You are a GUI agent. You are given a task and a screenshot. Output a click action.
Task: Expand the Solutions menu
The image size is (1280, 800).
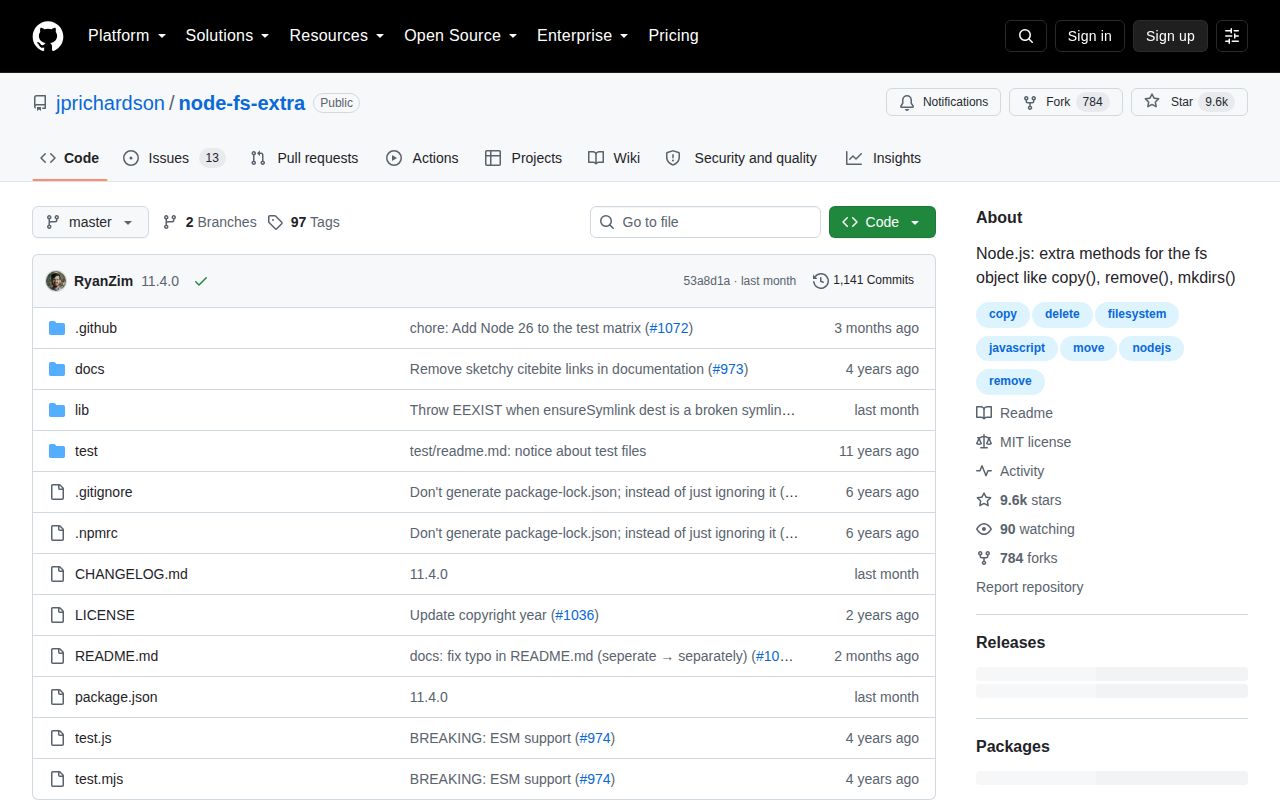point(228,36)
